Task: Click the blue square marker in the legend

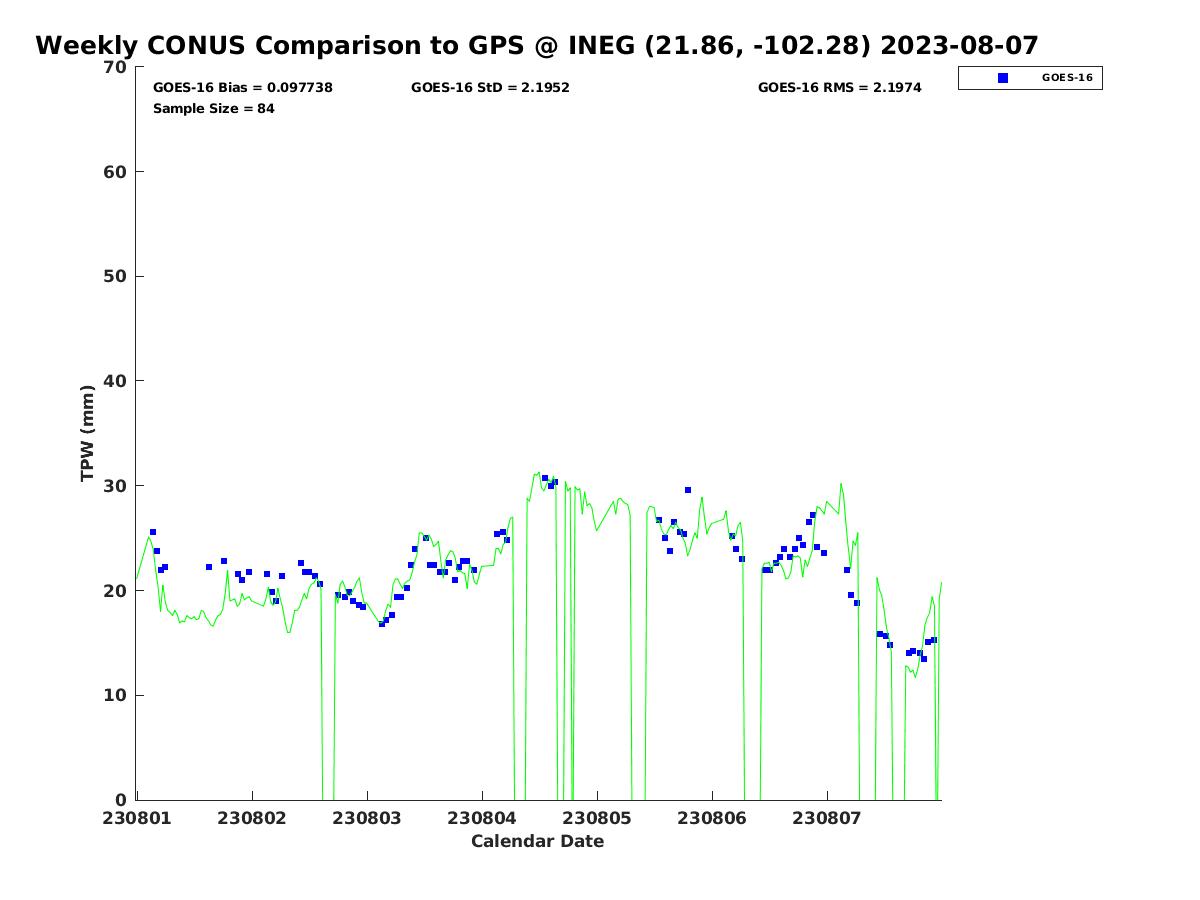Action: (x=1003, y=78)
